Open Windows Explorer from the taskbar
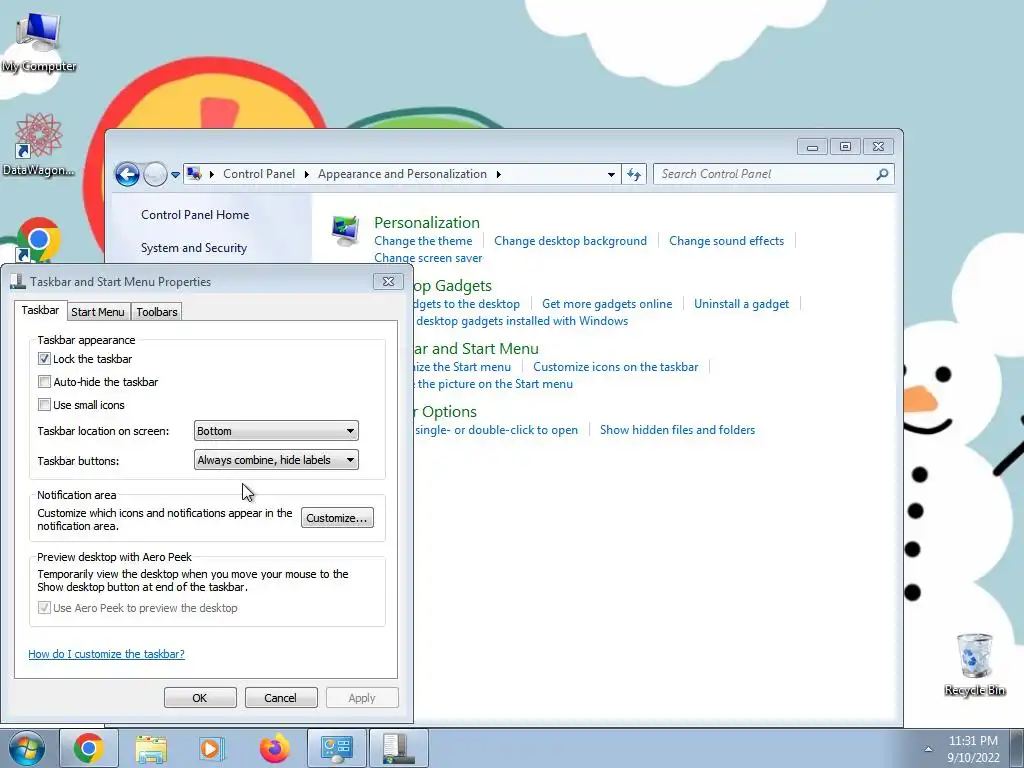Screen dimensions: 1024x768 [x=152, y=748]
